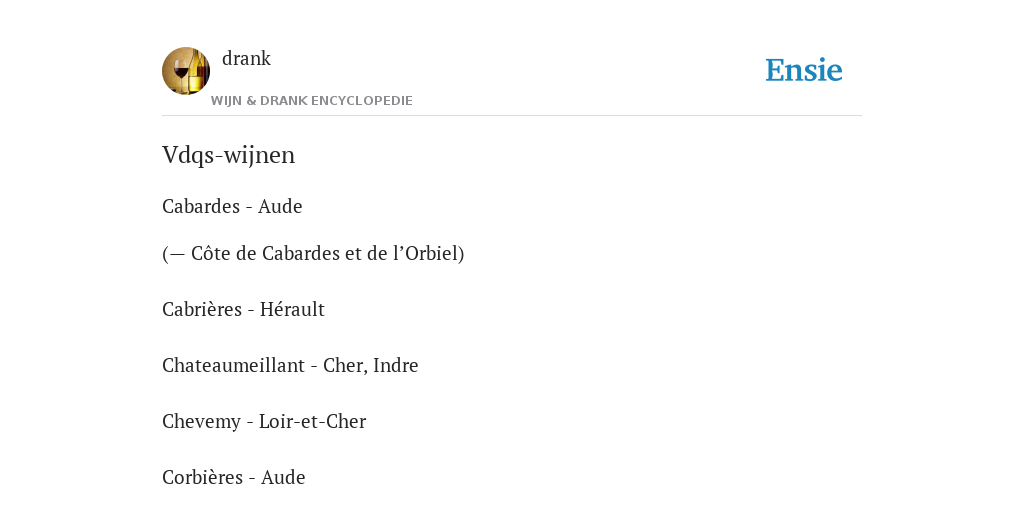Click the "drank" author name
This screenshot has height=512, width=1024.
point(246,59)
